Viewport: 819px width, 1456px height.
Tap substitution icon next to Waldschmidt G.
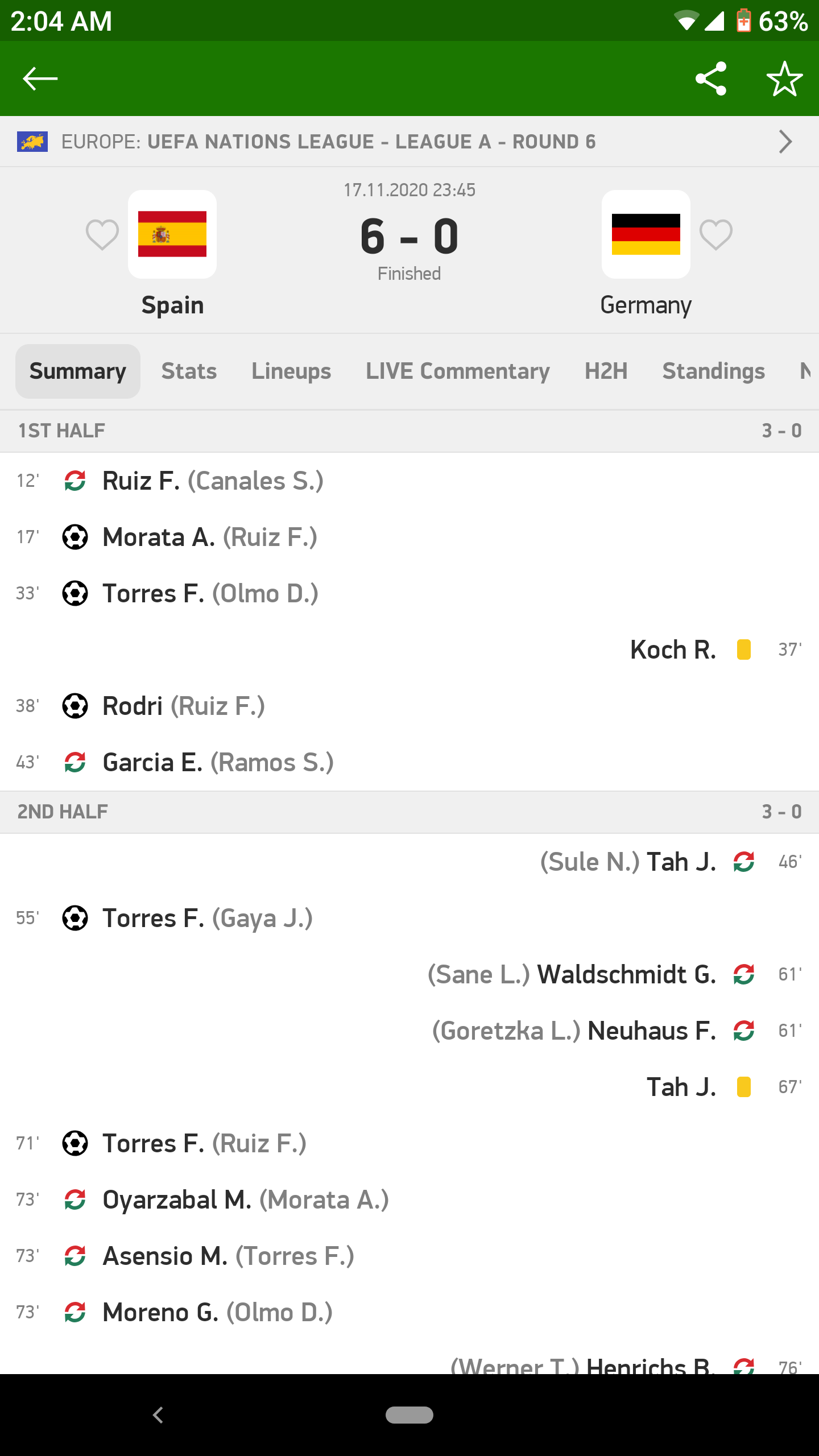(743, 974)
